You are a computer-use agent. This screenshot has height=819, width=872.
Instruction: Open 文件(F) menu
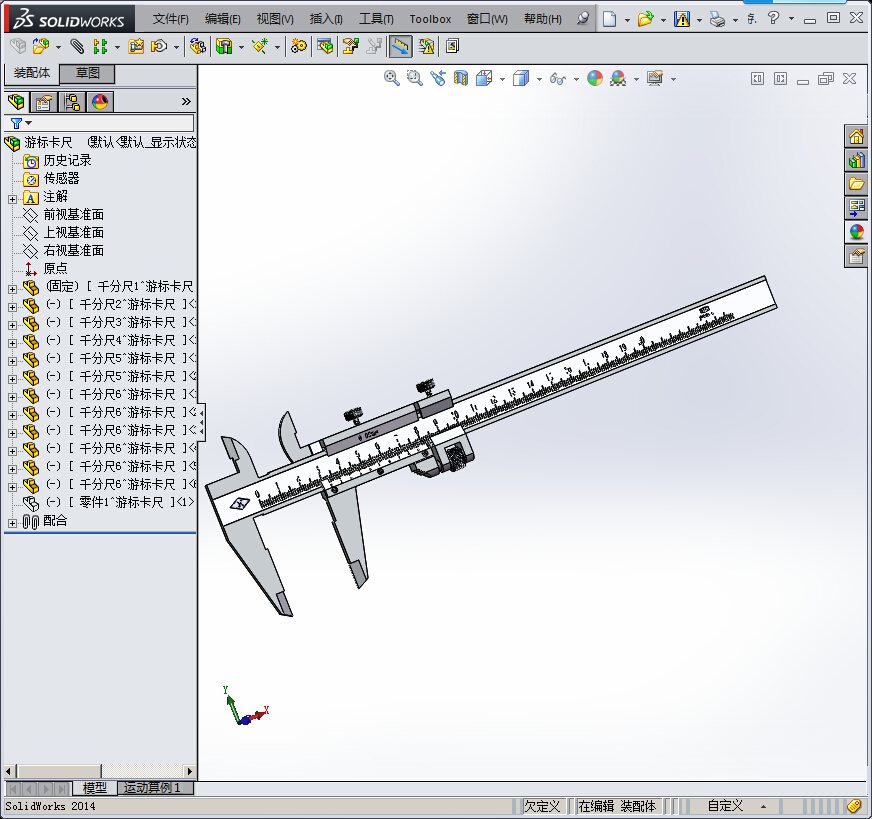pos(171,19)
